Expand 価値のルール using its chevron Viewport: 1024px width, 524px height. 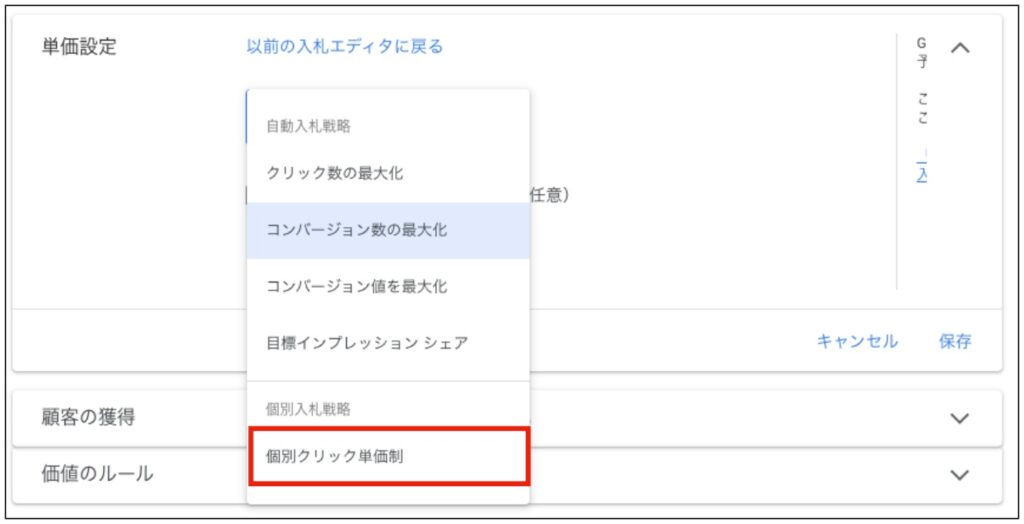pyautogui.click(x=960, y=475)
